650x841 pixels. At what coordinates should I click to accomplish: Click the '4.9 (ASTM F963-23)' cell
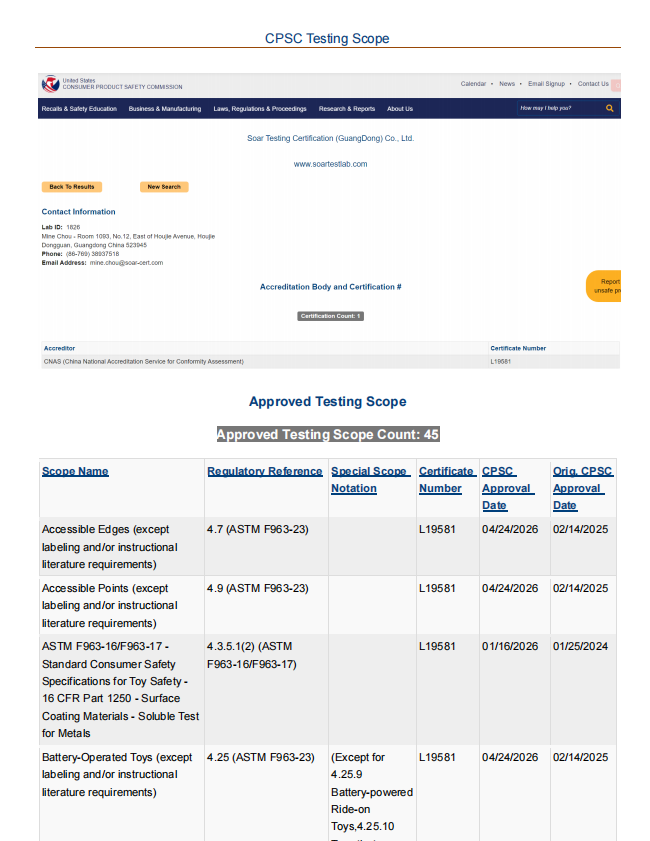coord(266,606)
